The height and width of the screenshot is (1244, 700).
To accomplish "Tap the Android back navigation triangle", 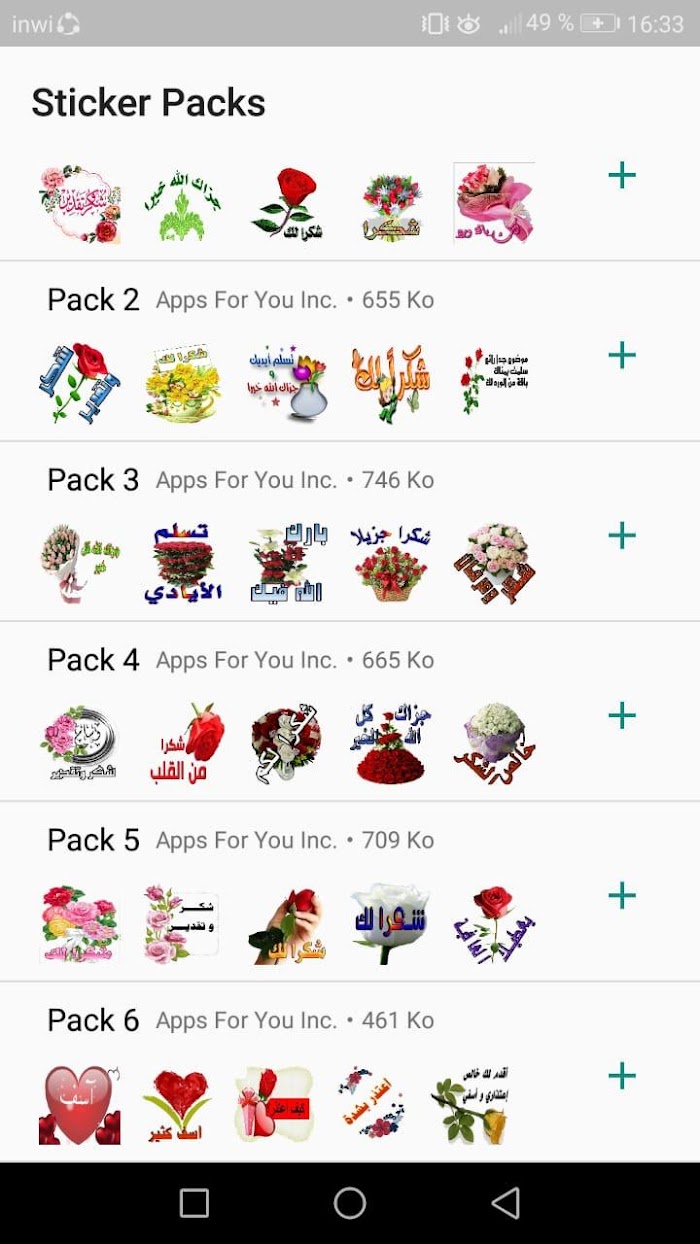I will click(507, 1203).
